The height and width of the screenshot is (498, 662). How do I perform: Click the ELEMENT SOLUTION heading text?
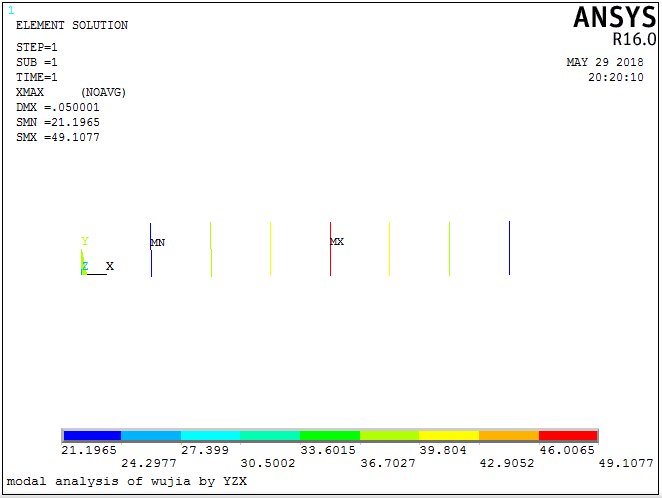72,26
